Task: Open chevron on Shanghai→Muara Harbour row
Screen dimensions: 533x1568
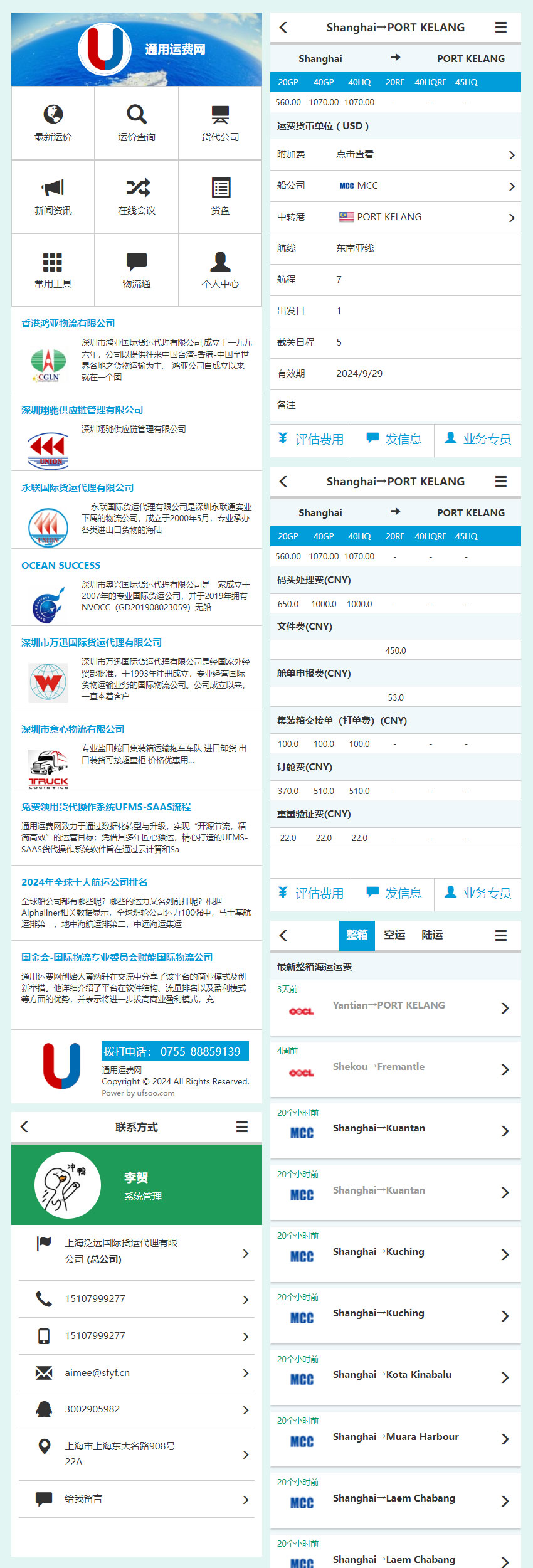Action: [505, 1439]
